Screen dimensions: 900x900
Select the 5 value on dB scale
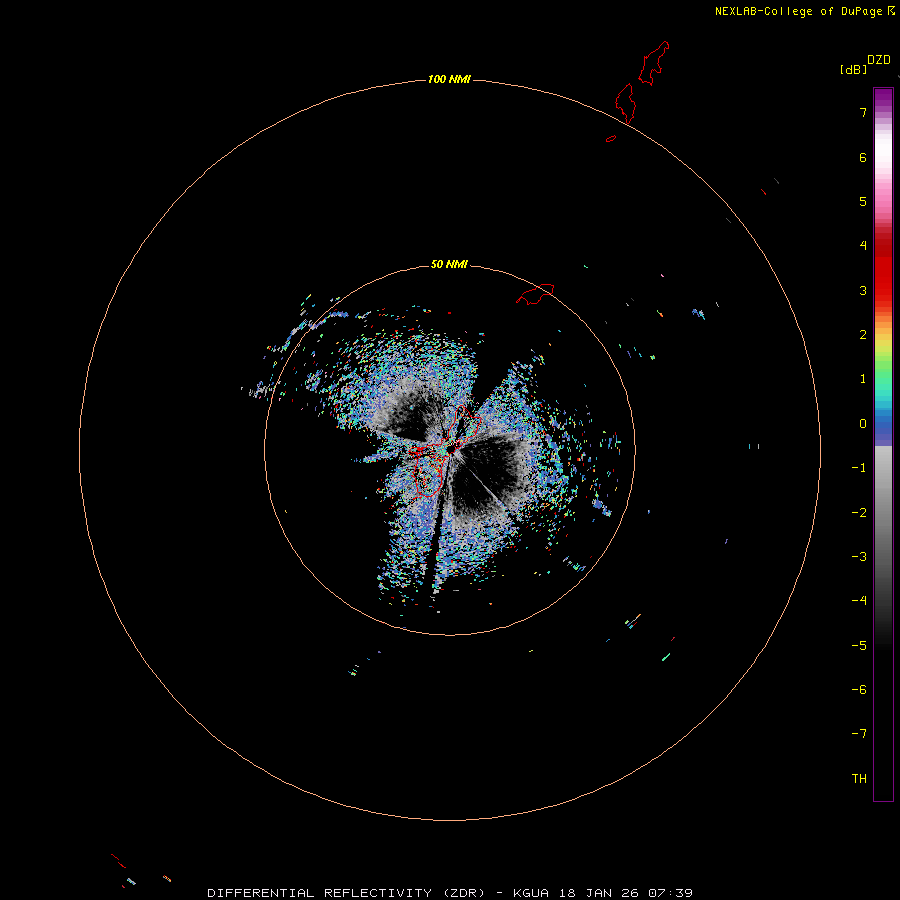(x=863, y=201)
